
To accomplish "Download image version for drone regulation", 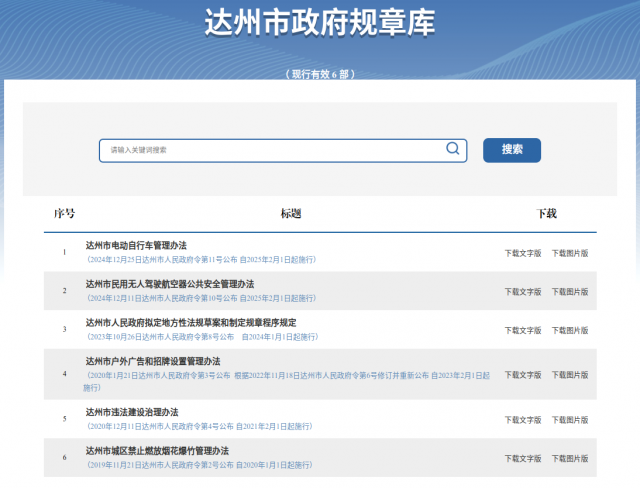I will point(570,292).
